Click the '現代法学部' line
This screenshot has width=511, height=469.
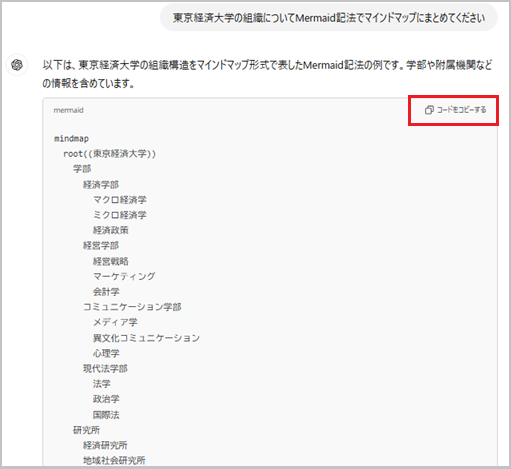click(105, 369)
